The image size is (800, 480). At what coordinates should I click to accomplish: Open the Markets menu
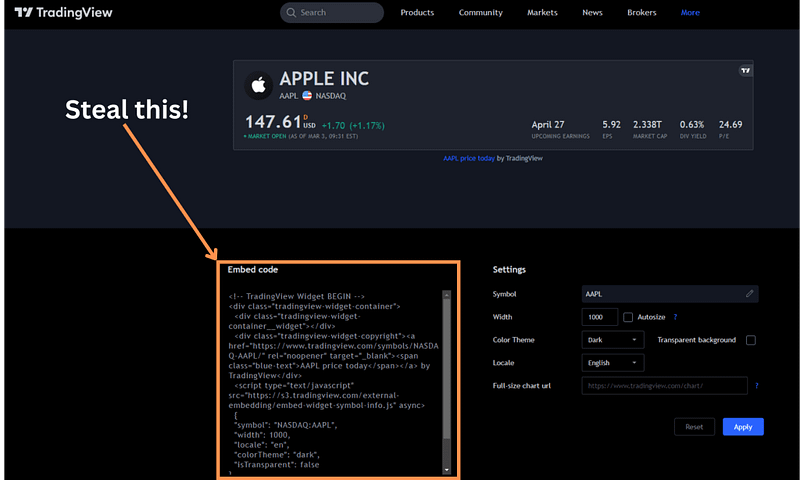pyautogui.click(x=542, y=12)
